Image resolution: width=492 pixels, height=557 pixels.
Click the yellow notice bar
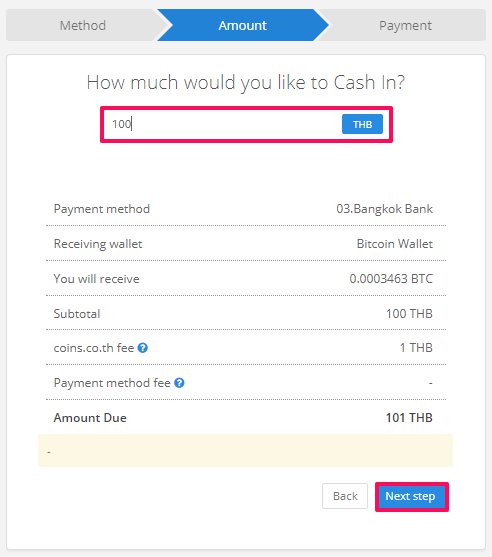(x=245, y=450)
